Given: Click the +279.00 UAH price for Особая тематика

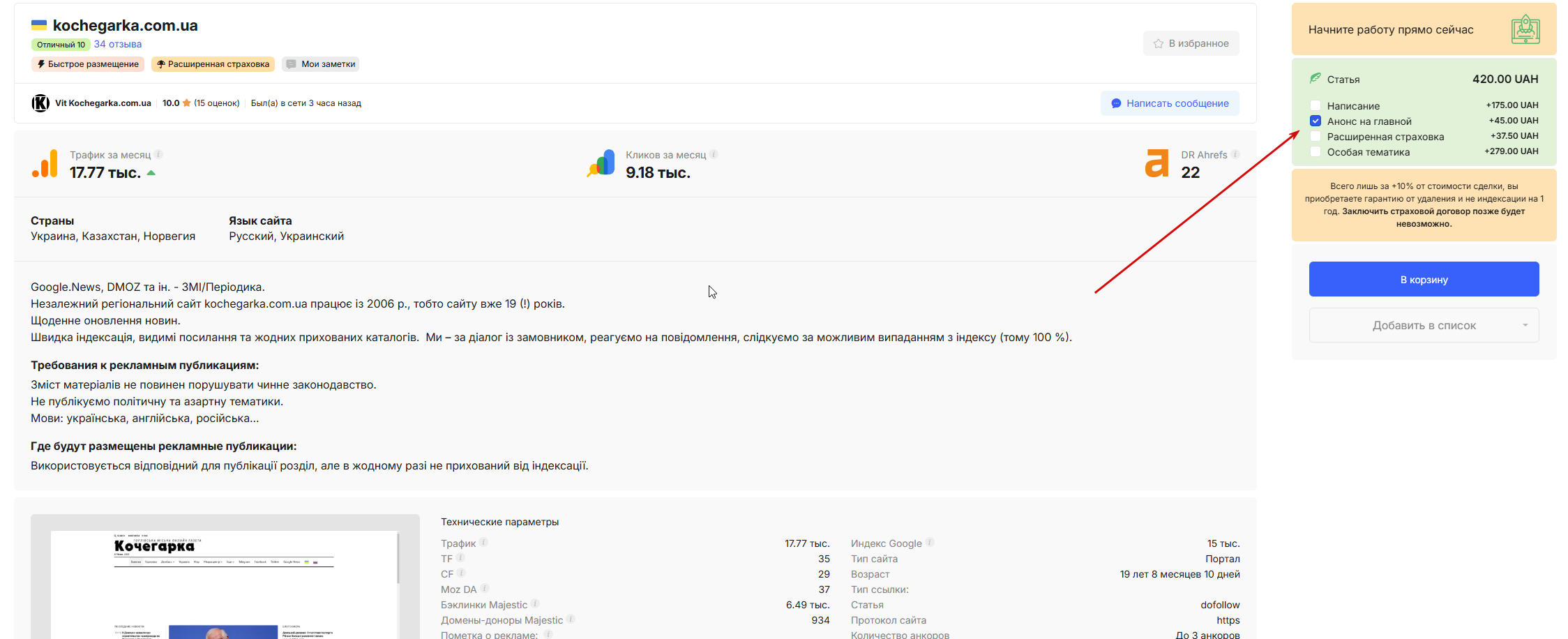Looking at the screenshot, I should [x=1512, y=151].
